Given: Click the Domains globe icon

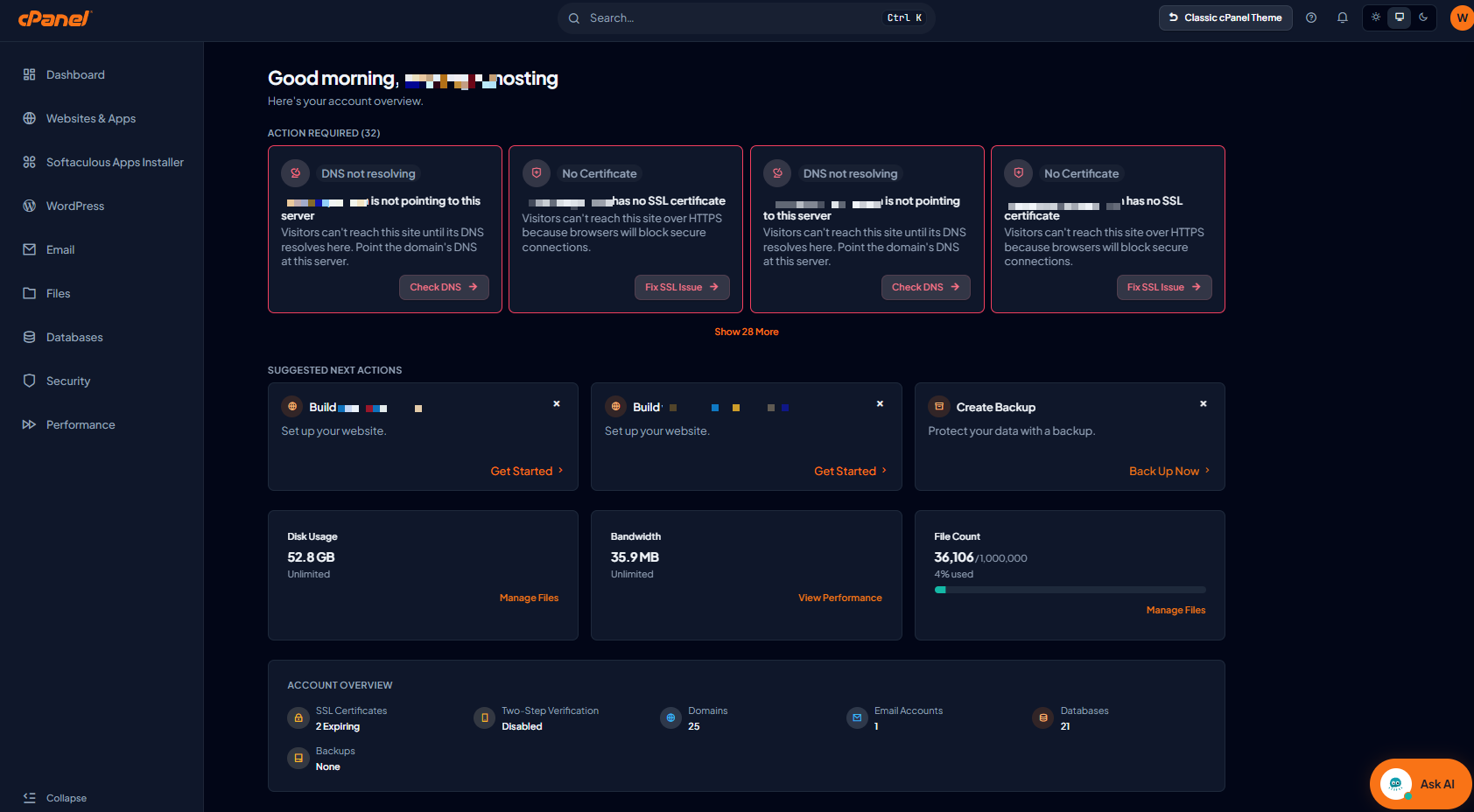Looking at the screenshot, I should [x=671, y=717].
